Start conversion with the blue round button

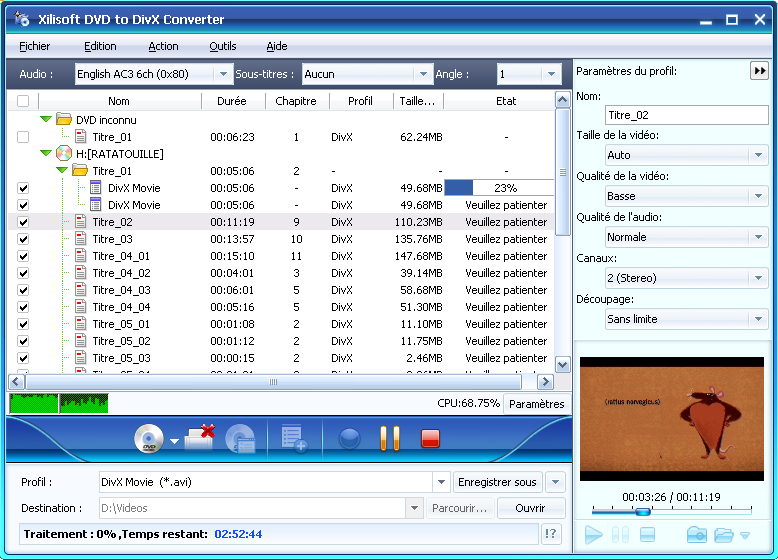349,438
